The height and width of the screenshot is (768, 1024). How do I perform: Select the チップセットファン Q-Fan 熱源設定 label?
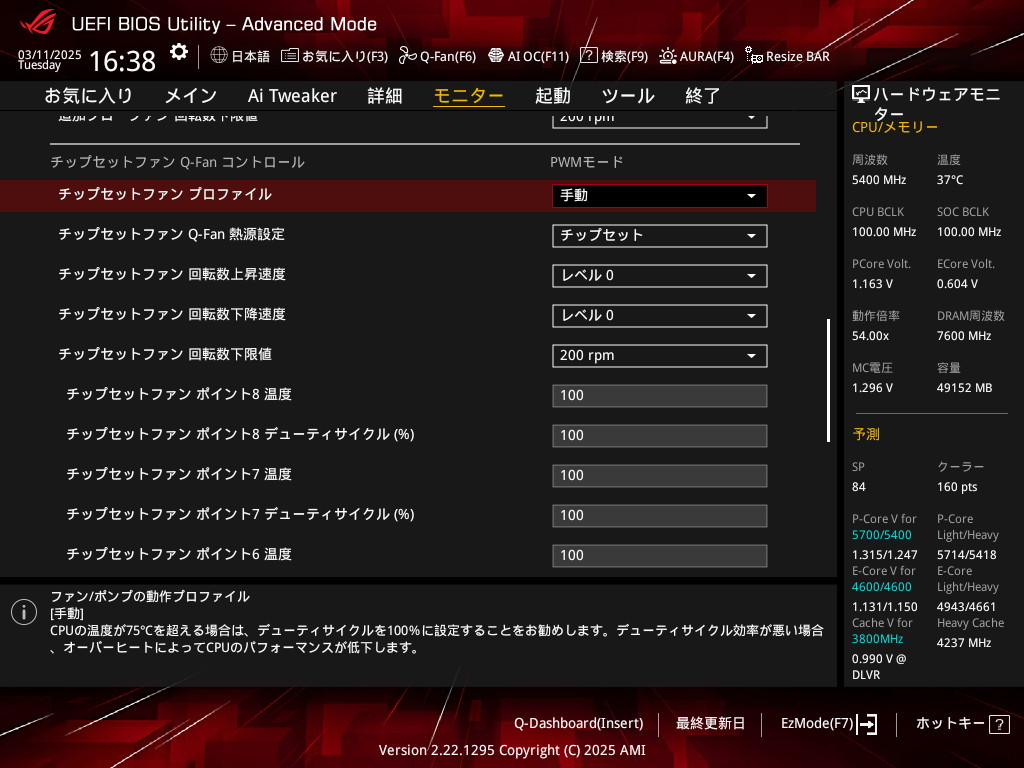pos(172,234)
